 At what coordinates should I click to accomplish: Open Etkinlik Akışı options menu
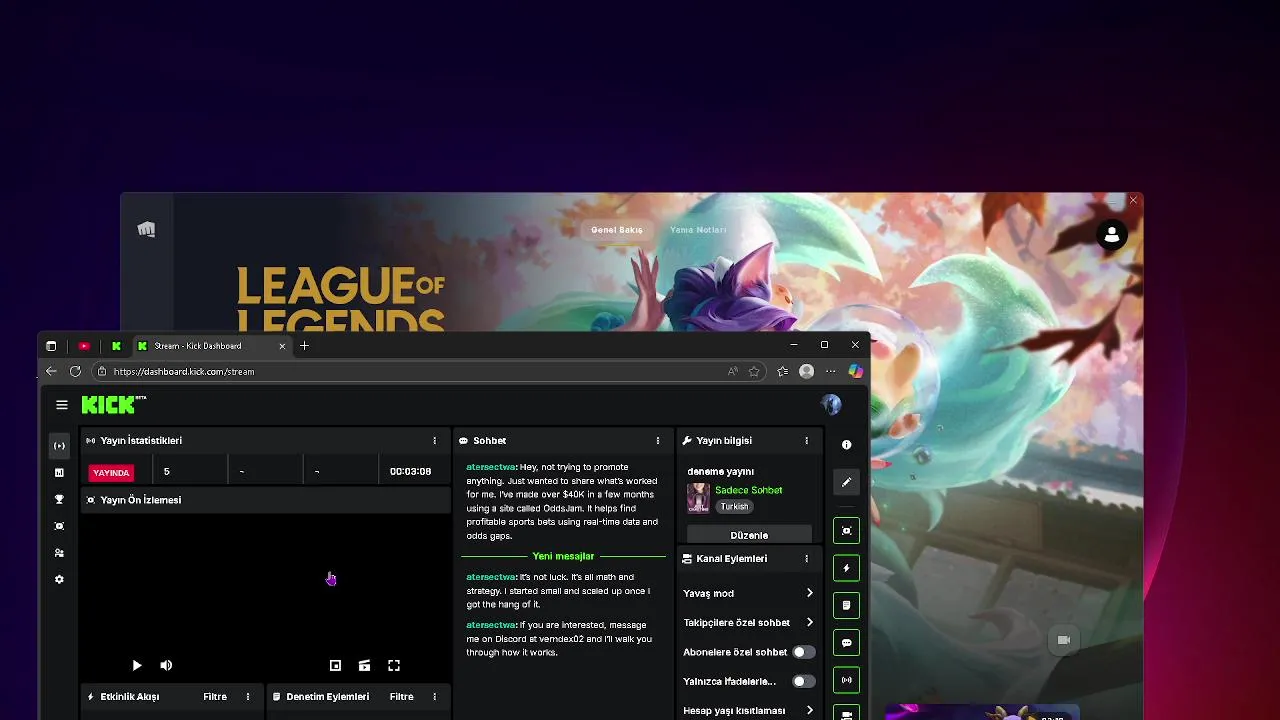point(248,696)
